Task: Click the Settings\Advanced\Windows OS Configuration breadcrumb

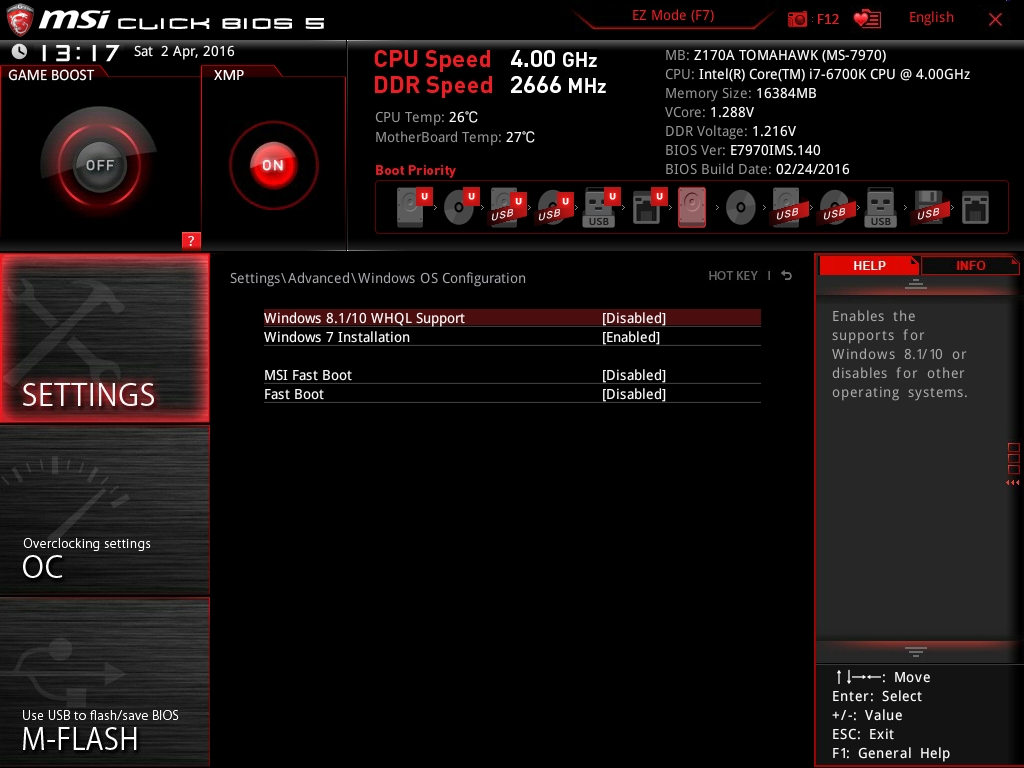Action: point(377,278)
